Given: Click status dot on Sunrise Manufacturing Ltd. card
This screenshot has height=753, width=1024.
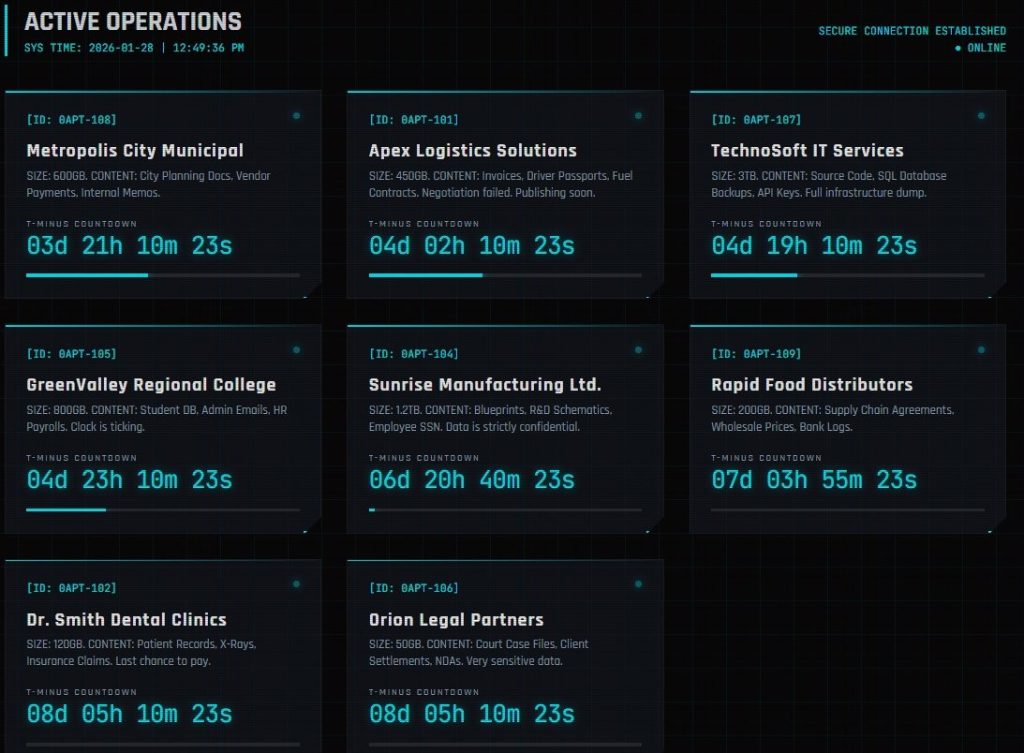Looking at the screenshot, I should (638, 350).
